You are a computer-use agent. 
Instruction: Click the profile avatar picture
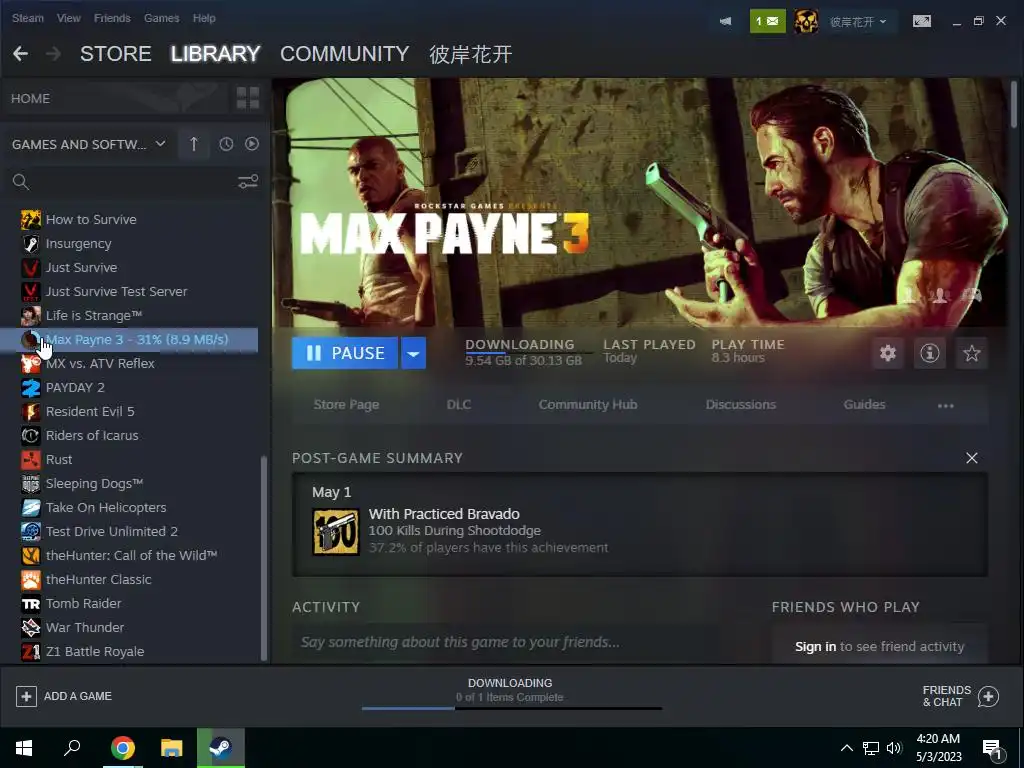pyautogui.click(x=806, y=22)
